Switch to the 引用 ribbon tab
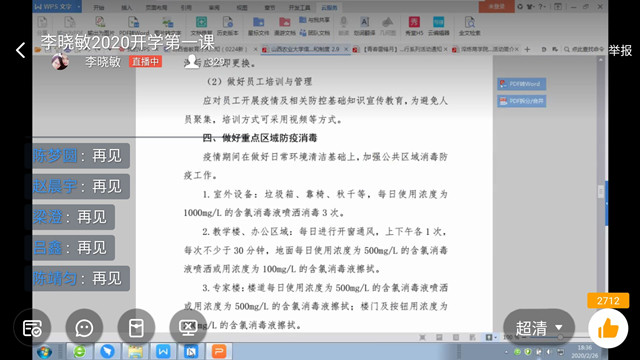The width and height of the screenshot is (640, 360). pyautogui.click(x=186, y=7)
